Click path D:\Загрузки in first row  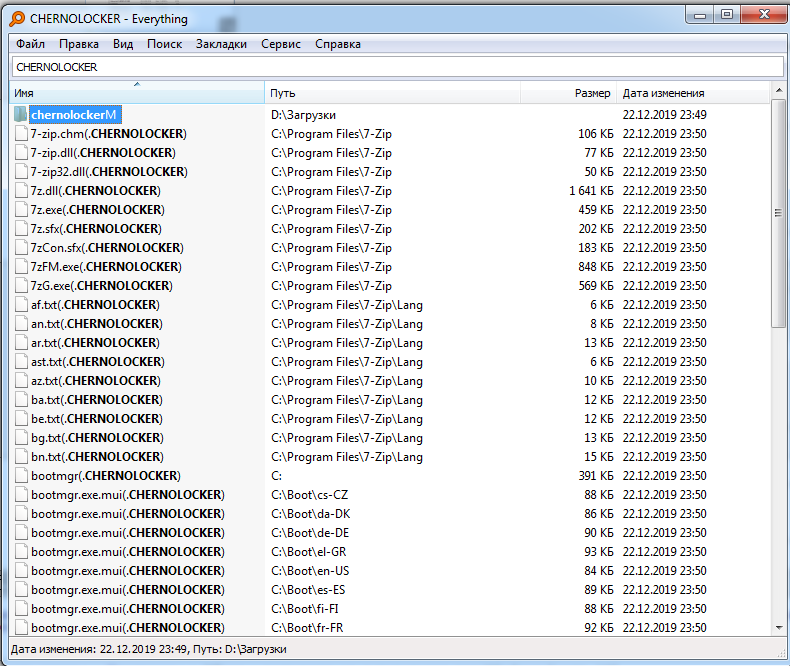pyautogui.click(x=303, y=115)
